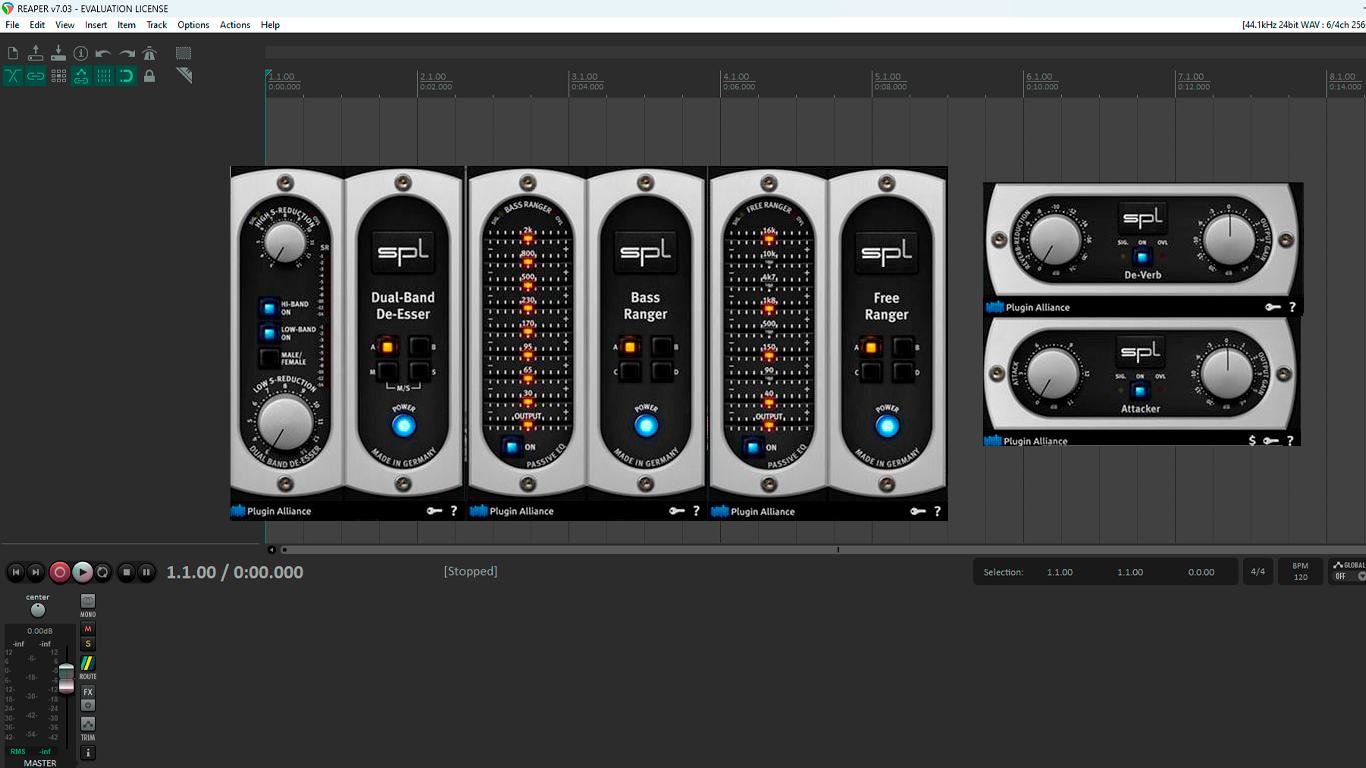This screenshot has width=1366, height=768.
Task: Toggle auto-crossfade icon in toolbar
Action: pos(13,76)
